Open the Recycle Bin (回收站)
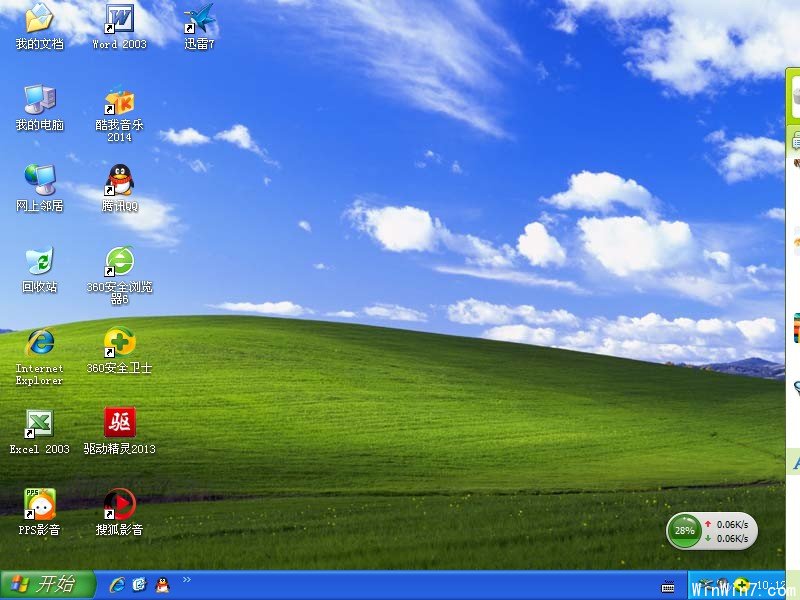Viewport: 800px width, 600px height. click(x=40, y=262)
